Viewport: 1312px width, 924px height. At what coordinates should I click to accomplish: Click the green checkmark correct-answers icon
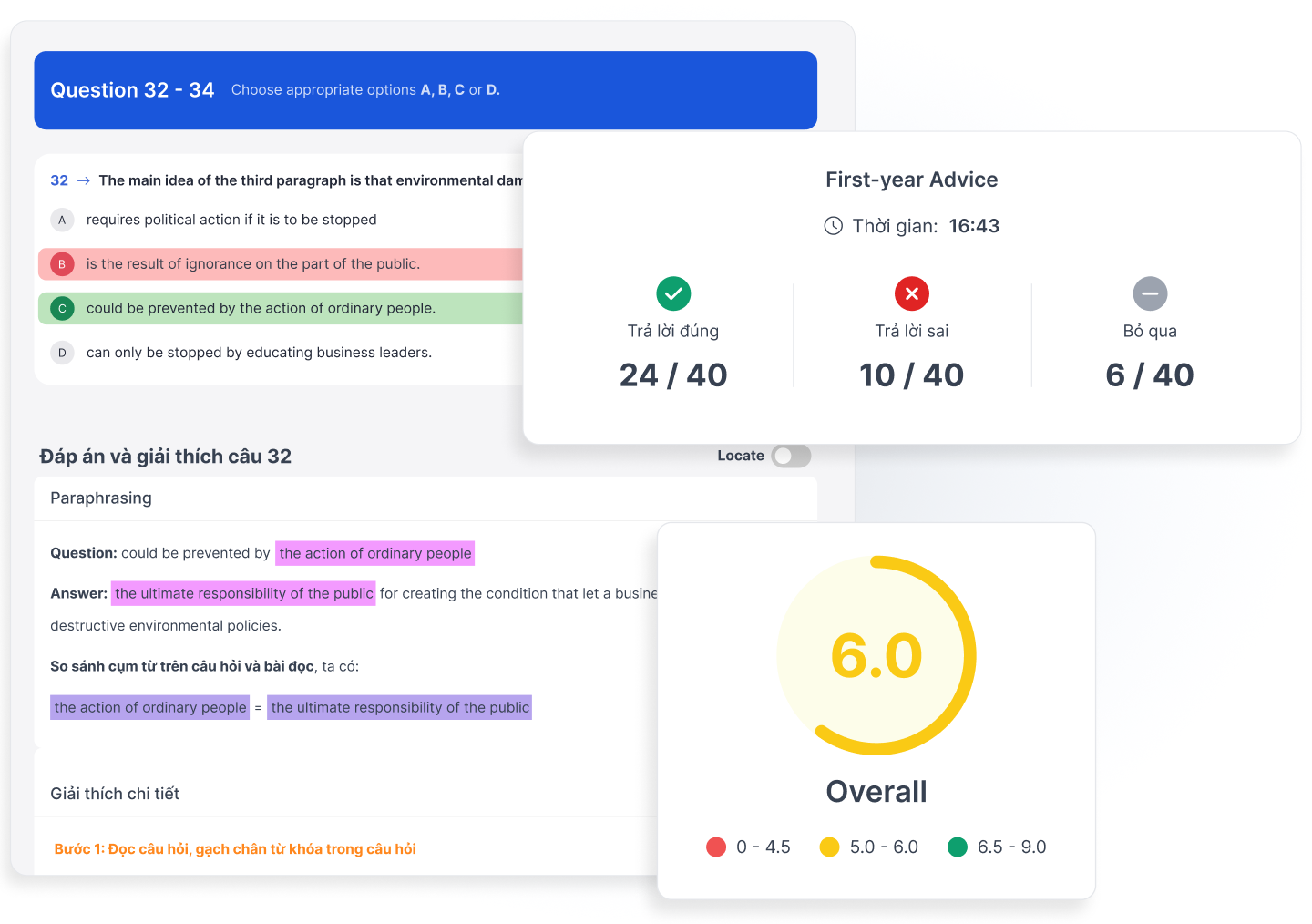coord(673,293)
